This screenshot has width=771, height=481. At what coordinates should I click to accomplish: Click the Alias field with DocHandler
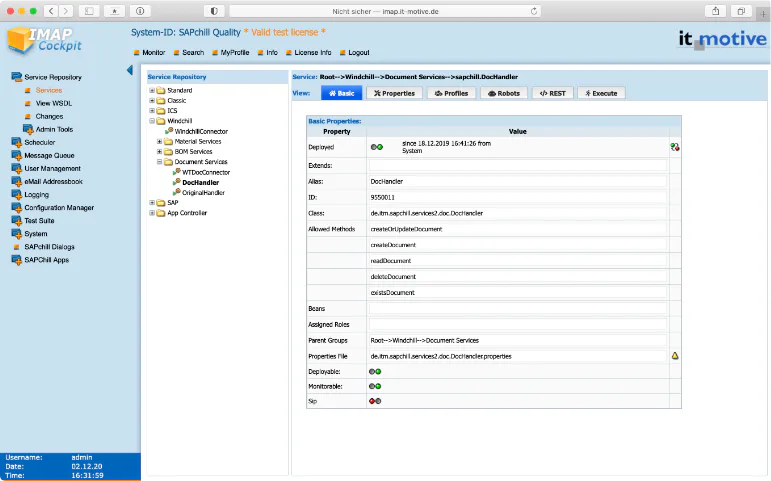pyautogui.click(x=518, y=181)
